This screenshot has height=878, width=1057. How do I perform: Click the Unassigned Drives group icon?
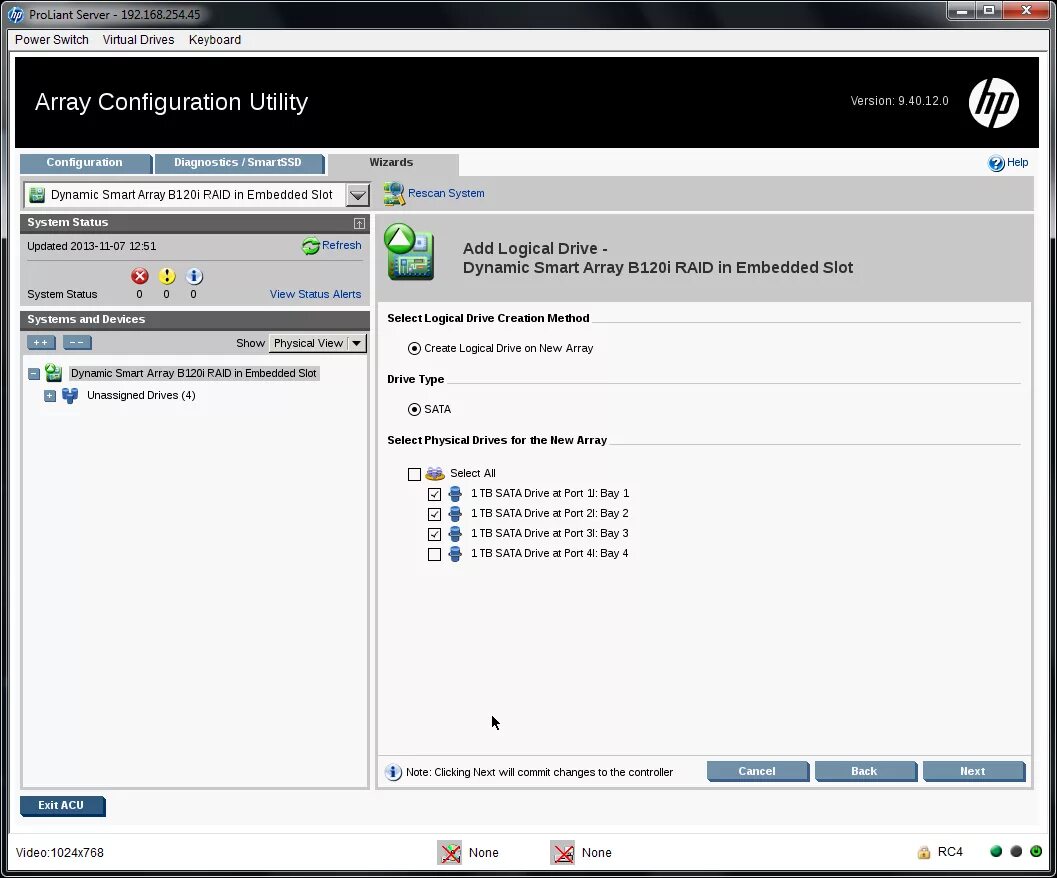coord(69,395)
